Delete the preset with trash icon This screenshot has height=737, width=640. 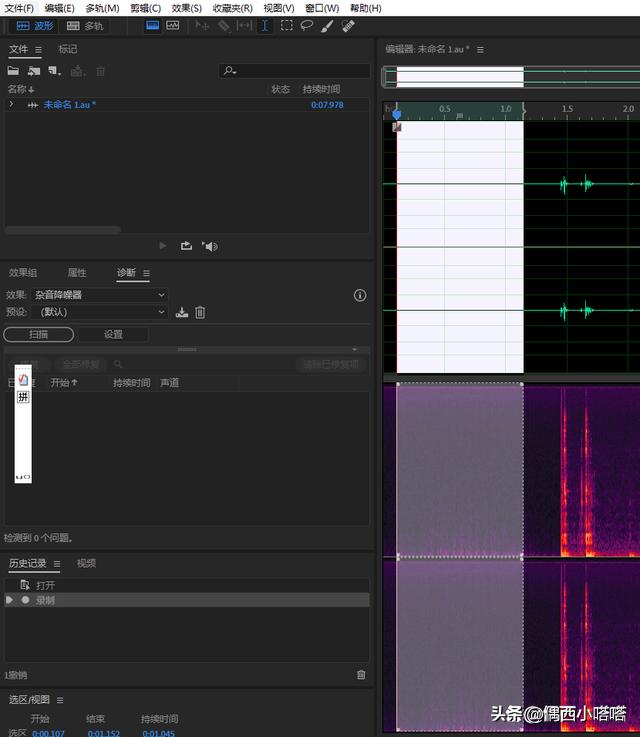click(200, 313)
